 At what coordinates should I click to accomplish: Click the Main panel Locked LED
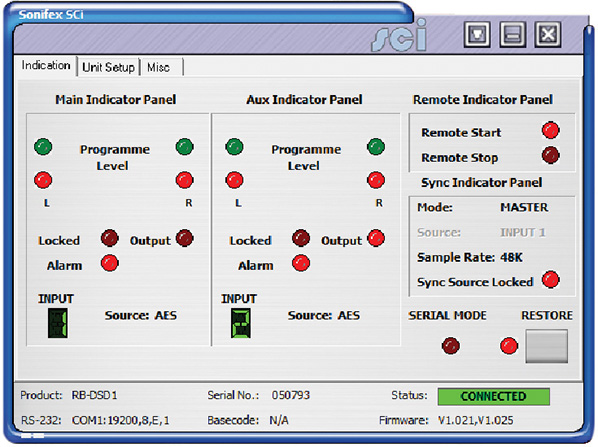(x=110, y=238)
